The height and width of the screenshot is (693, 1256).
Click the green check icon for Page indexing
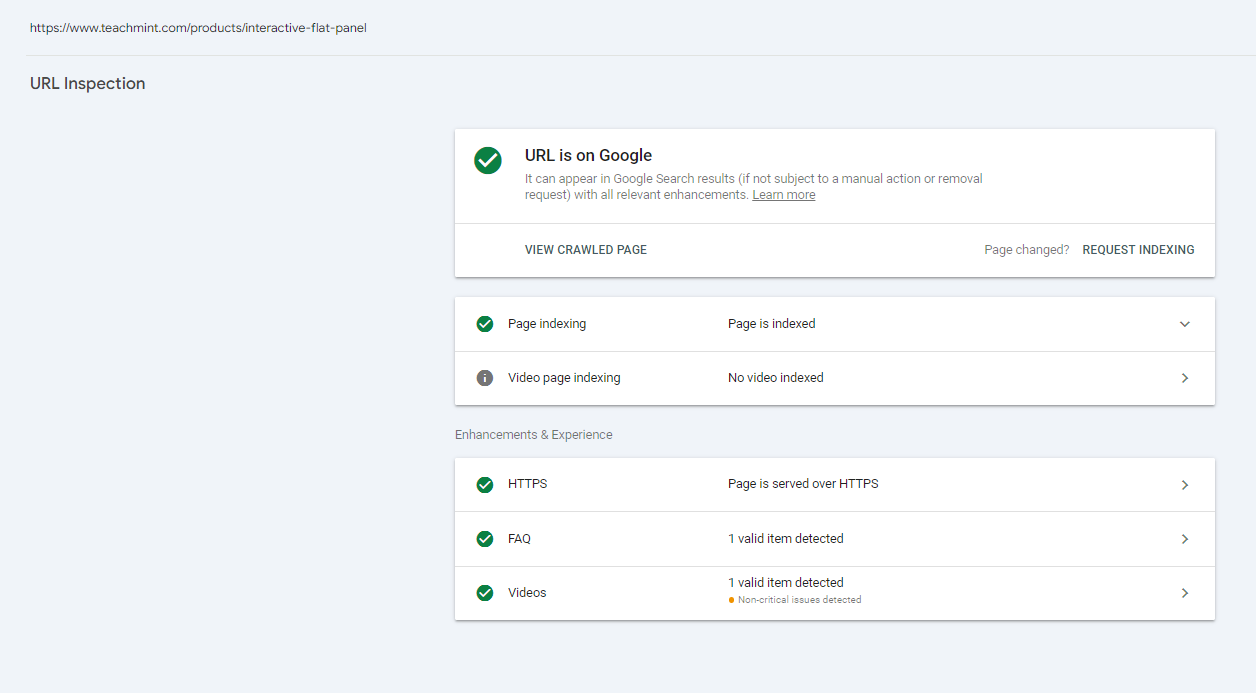tap(485, 324)
